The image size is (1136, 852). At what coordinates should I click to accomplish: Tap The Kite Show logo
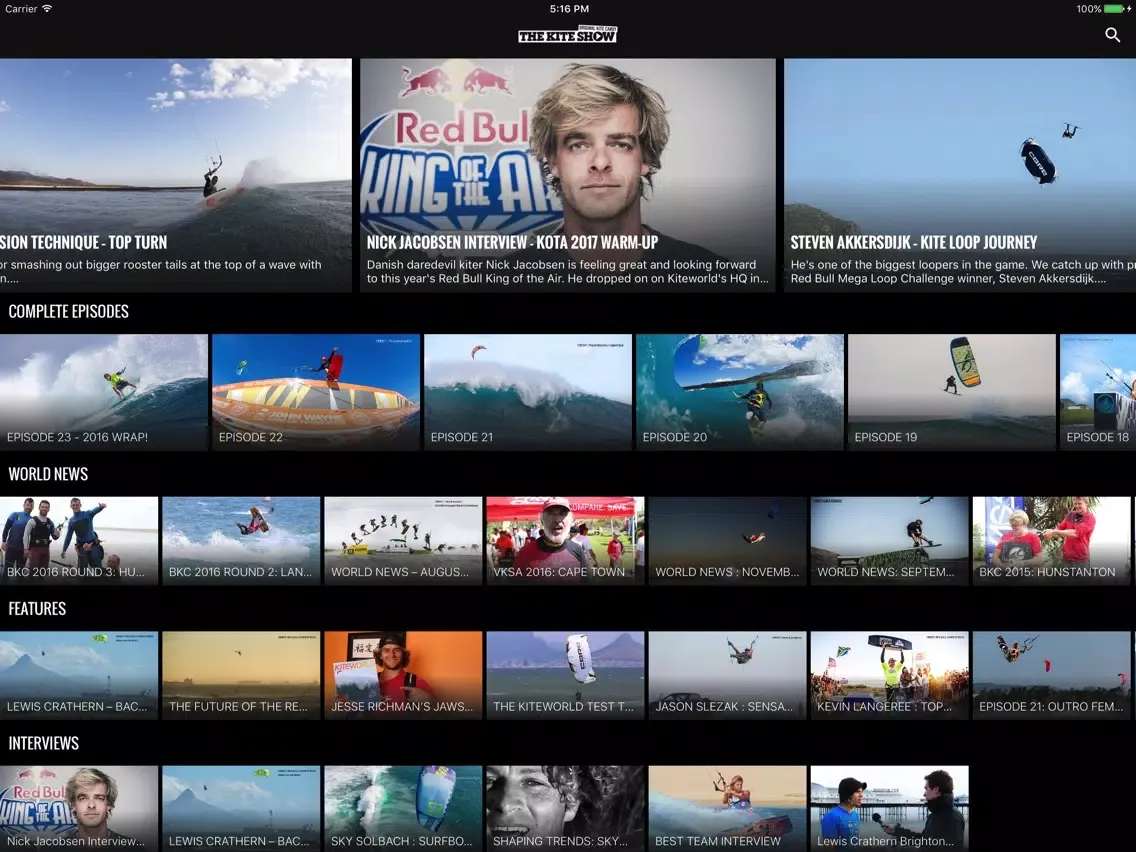pyautogui.click(x=567, y=35)
